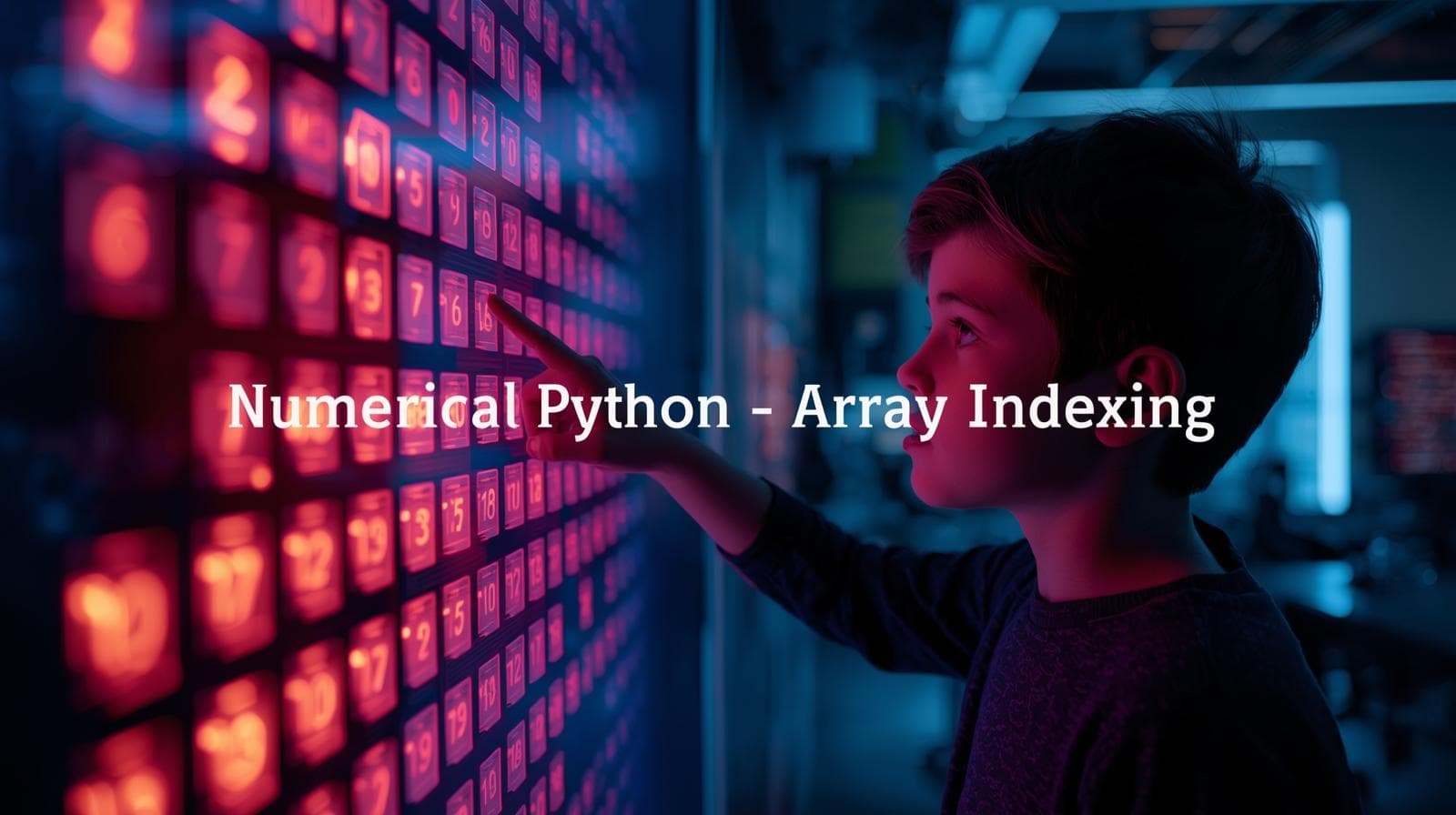Click the blurry red monitor in right background

pos(1414,400)
